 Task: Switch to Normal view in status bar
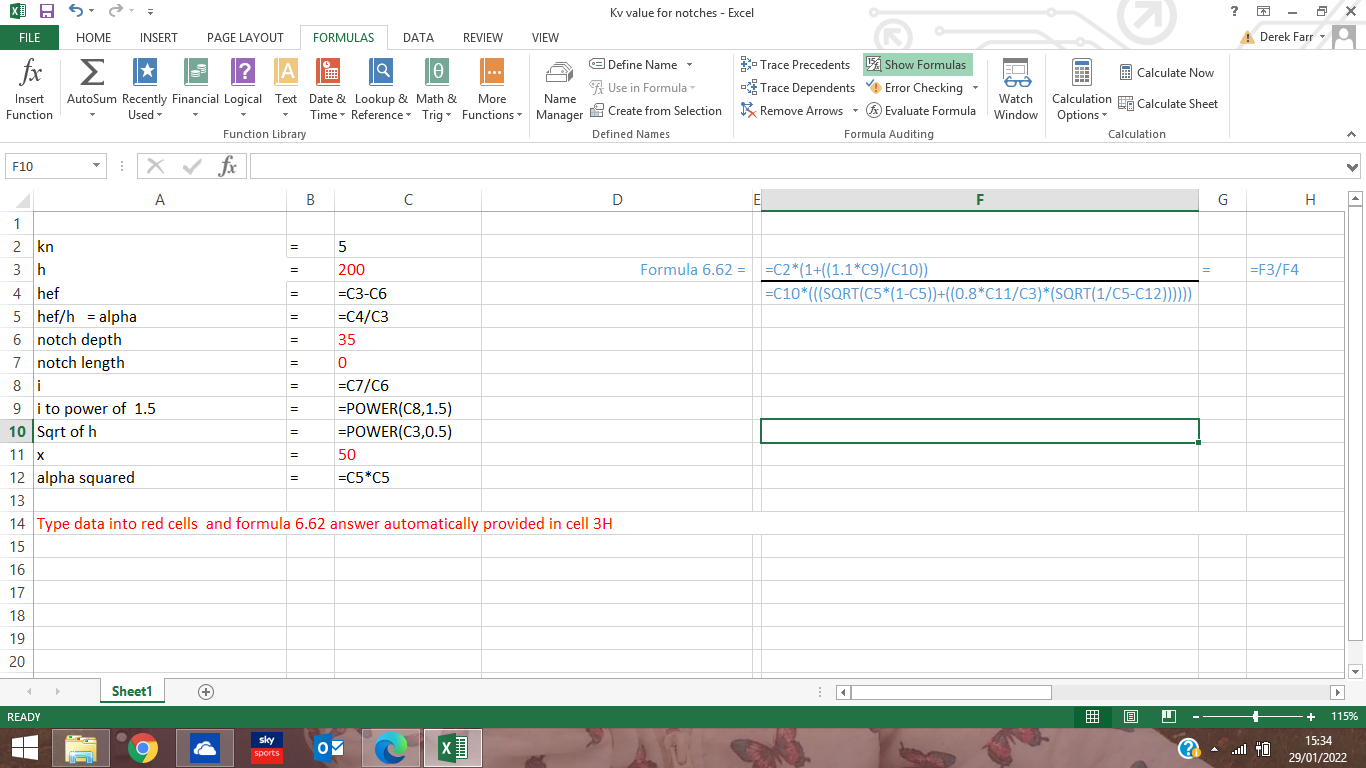coord(1093,717)
